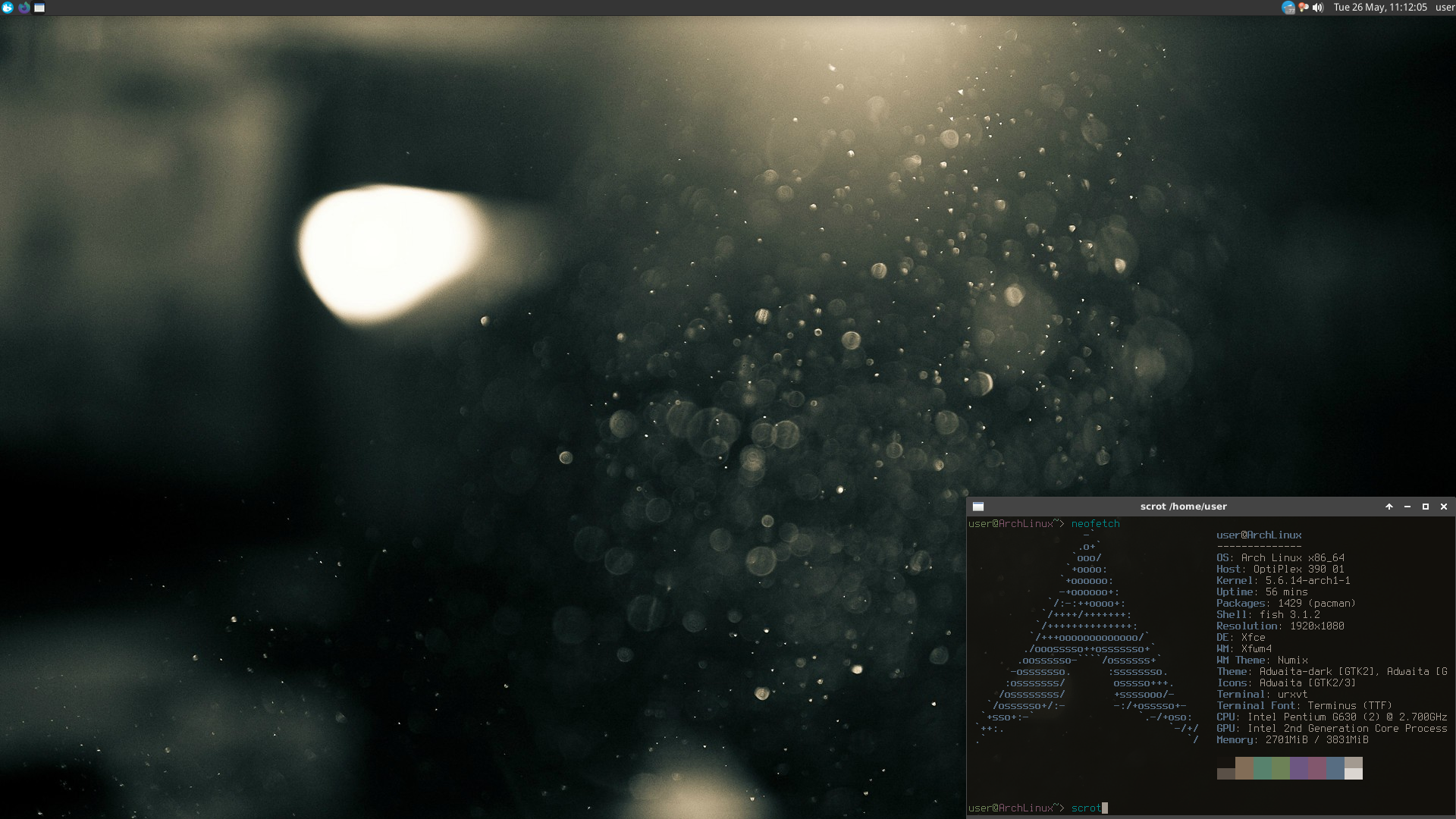Click the 'Kernel: 5.6.14-arch1-1' line

pos(1283,581)
